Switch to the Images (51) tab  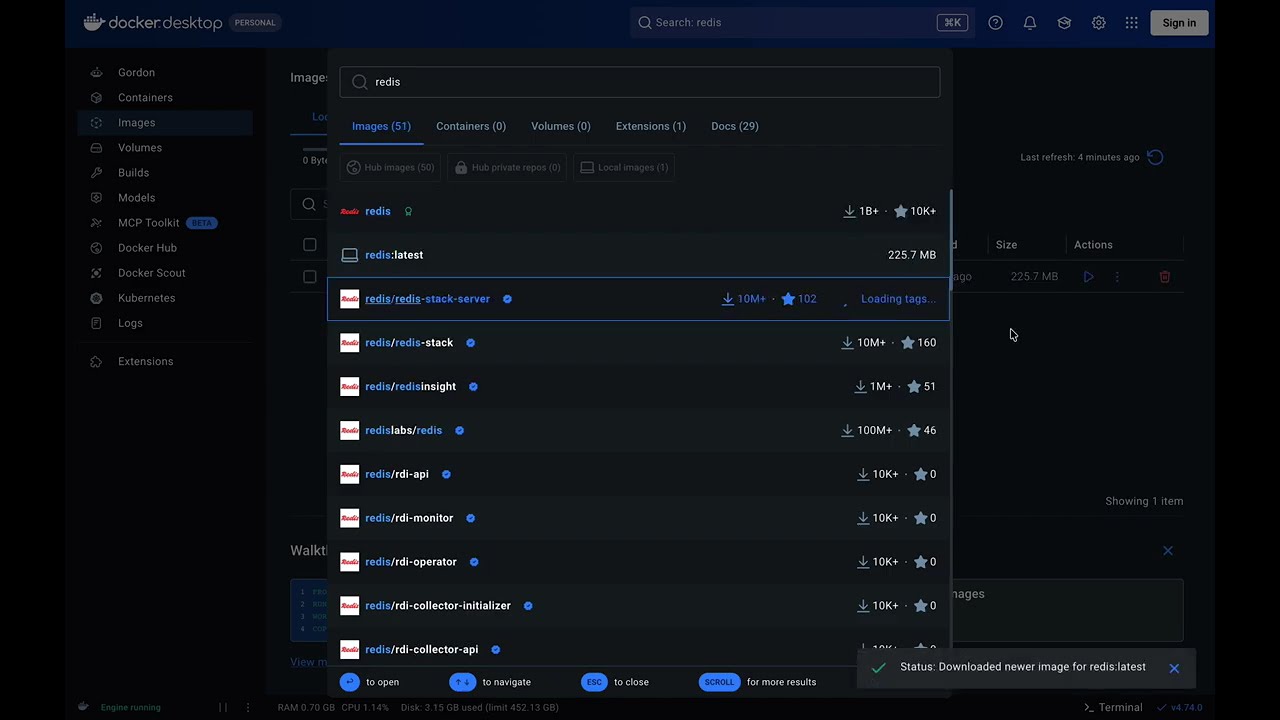tap(381, 126)
